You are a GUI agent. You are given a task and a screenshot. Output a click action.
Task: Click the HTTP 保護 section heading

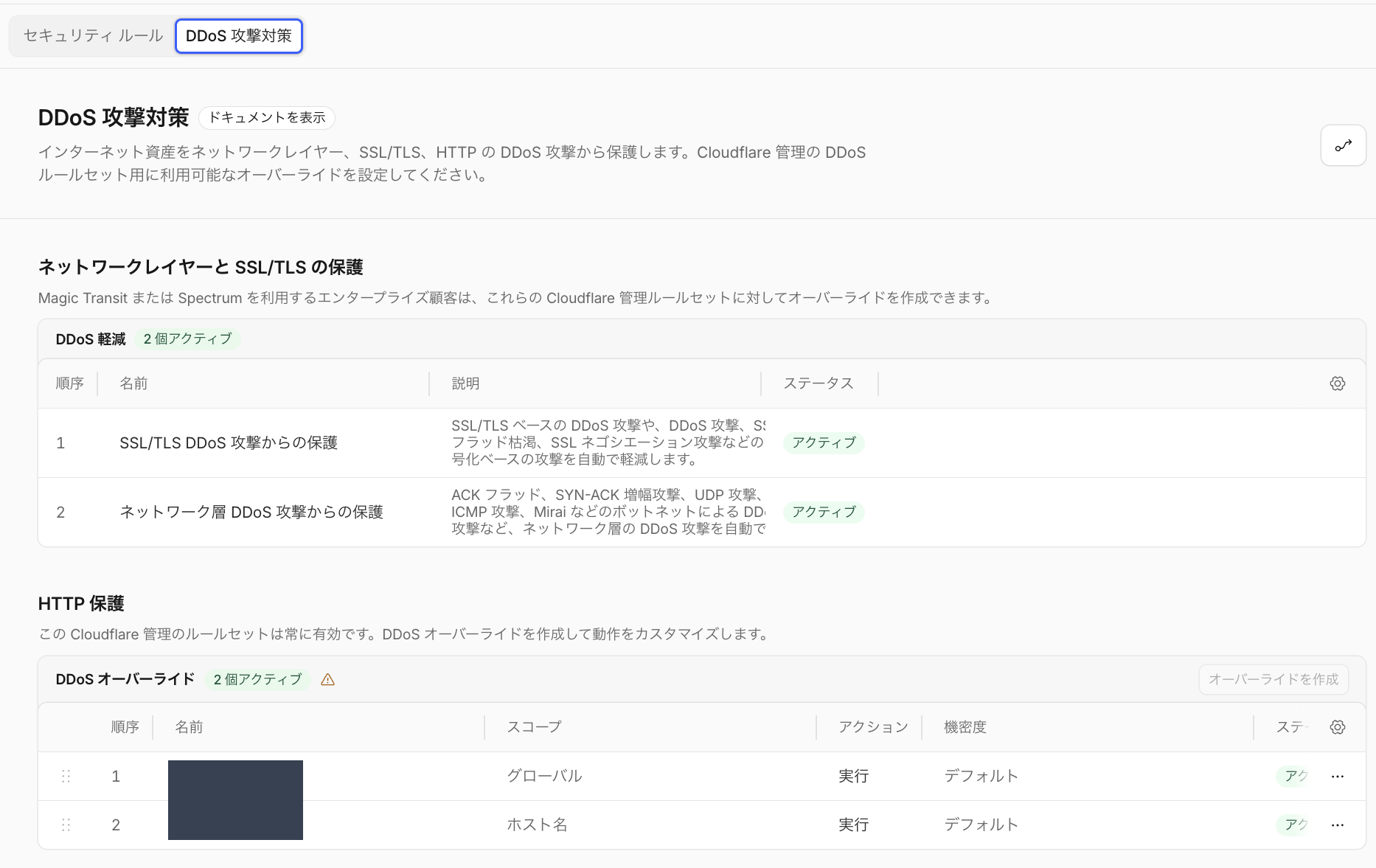(x=81, y=604)
